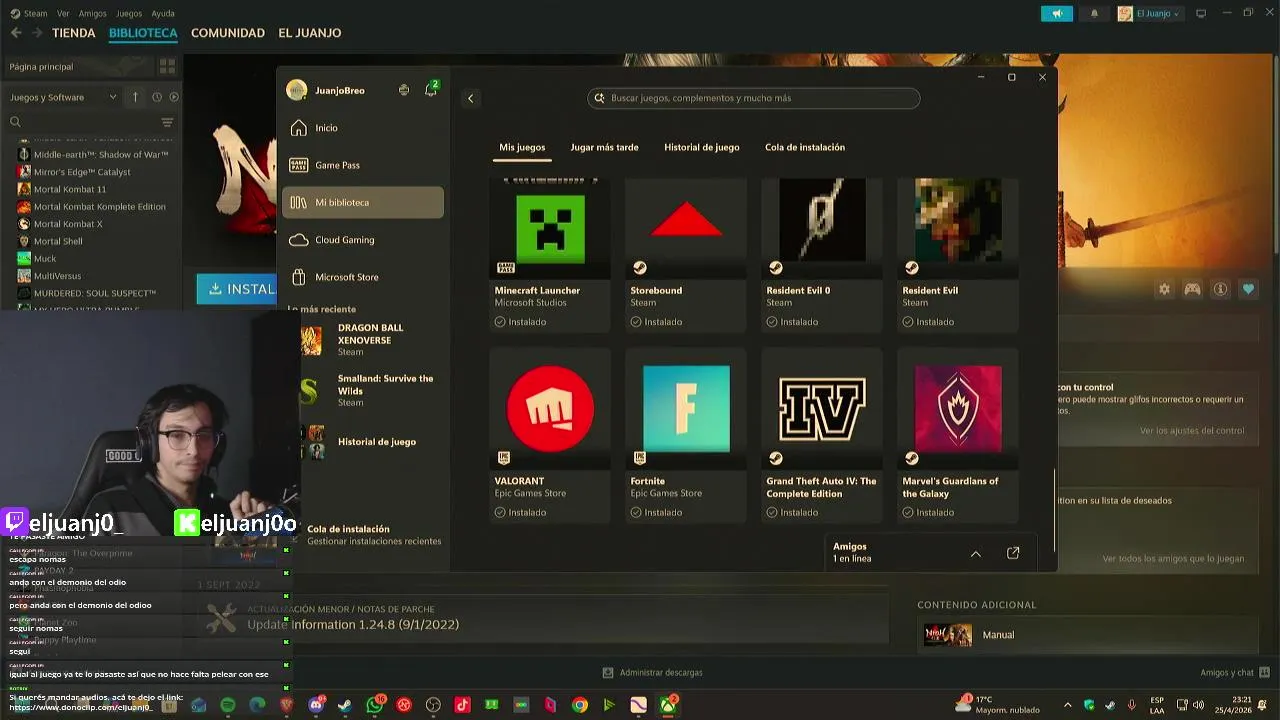Click the Xbox search games field
Screen dimensions: 1280x720
coord(754,98)
